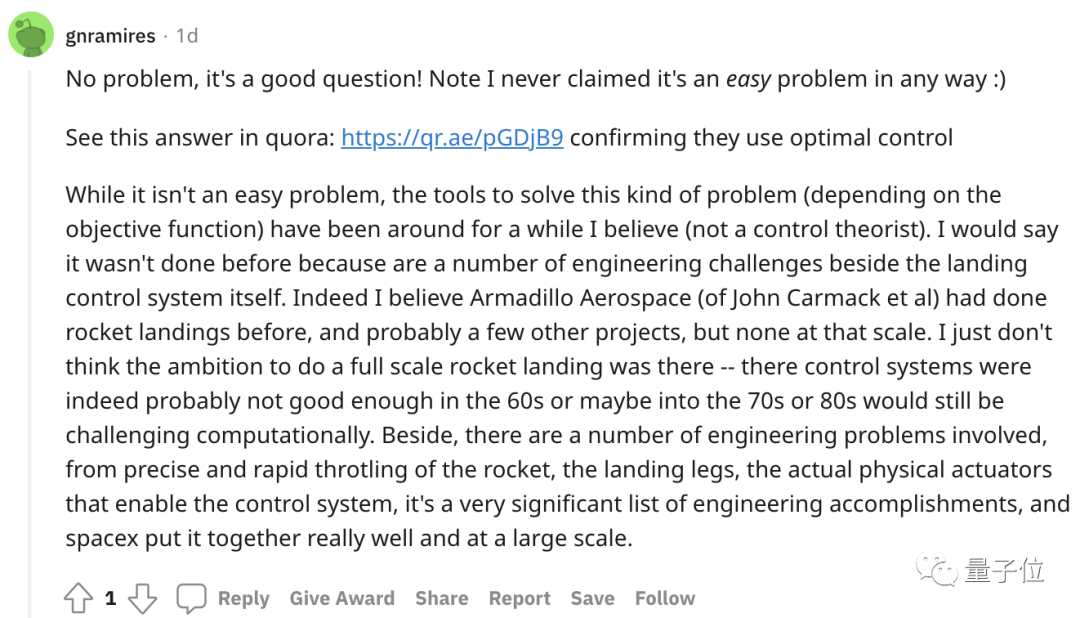Click the speech bubble reply icon

pyautogui.click(x=191, y=598)
